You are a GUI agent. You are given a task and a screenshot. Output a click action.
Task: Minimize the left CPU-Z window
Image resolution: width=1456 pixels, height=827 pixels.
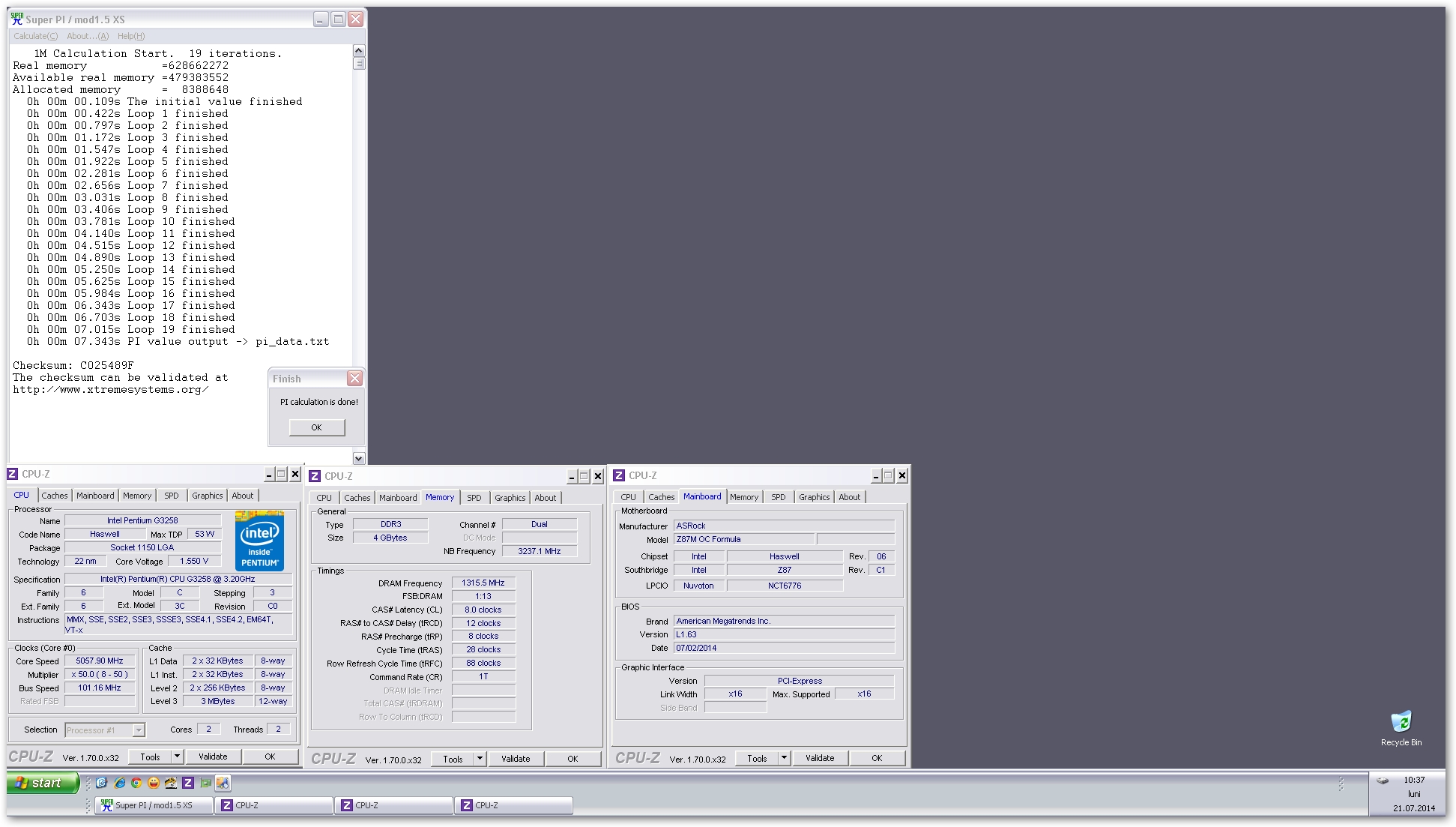pos(269,474)
